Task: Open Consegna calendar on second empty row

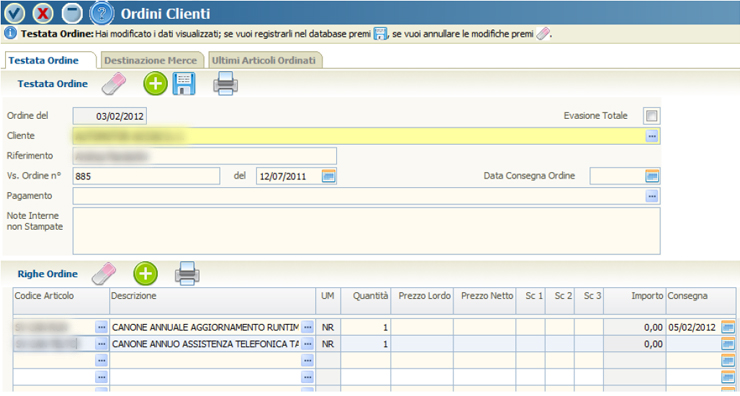Action: click(728, 377)
